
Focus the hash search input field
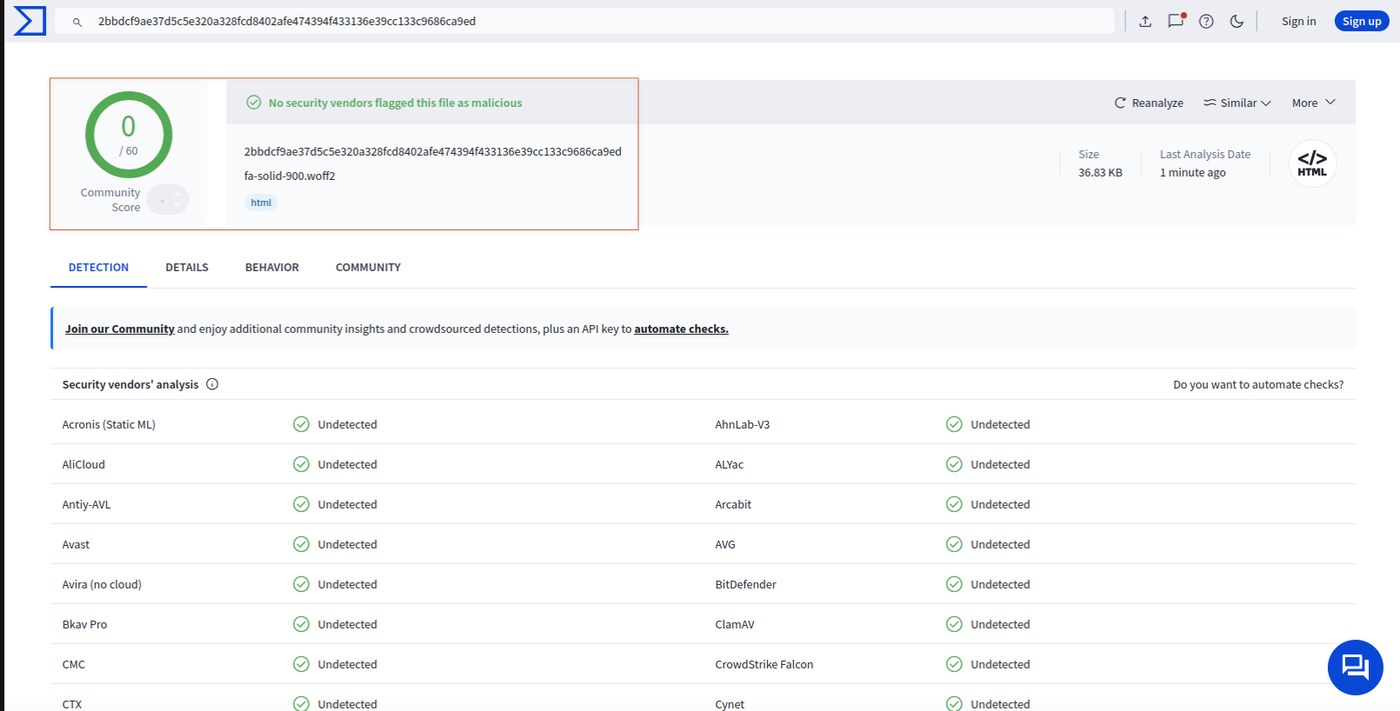[x=584, y=21]
